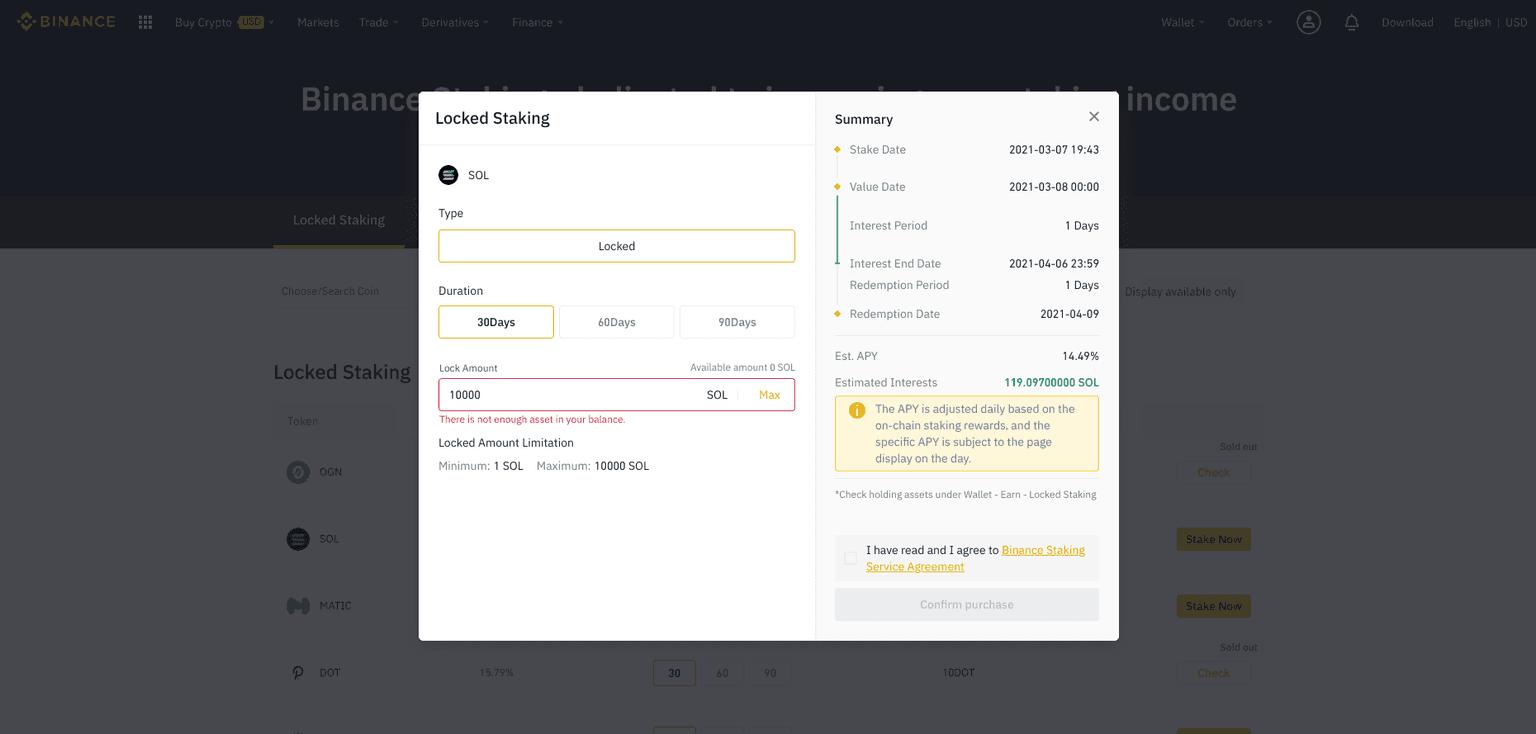
Task: Select the 60Days duration option
Action: click(616, 322)
